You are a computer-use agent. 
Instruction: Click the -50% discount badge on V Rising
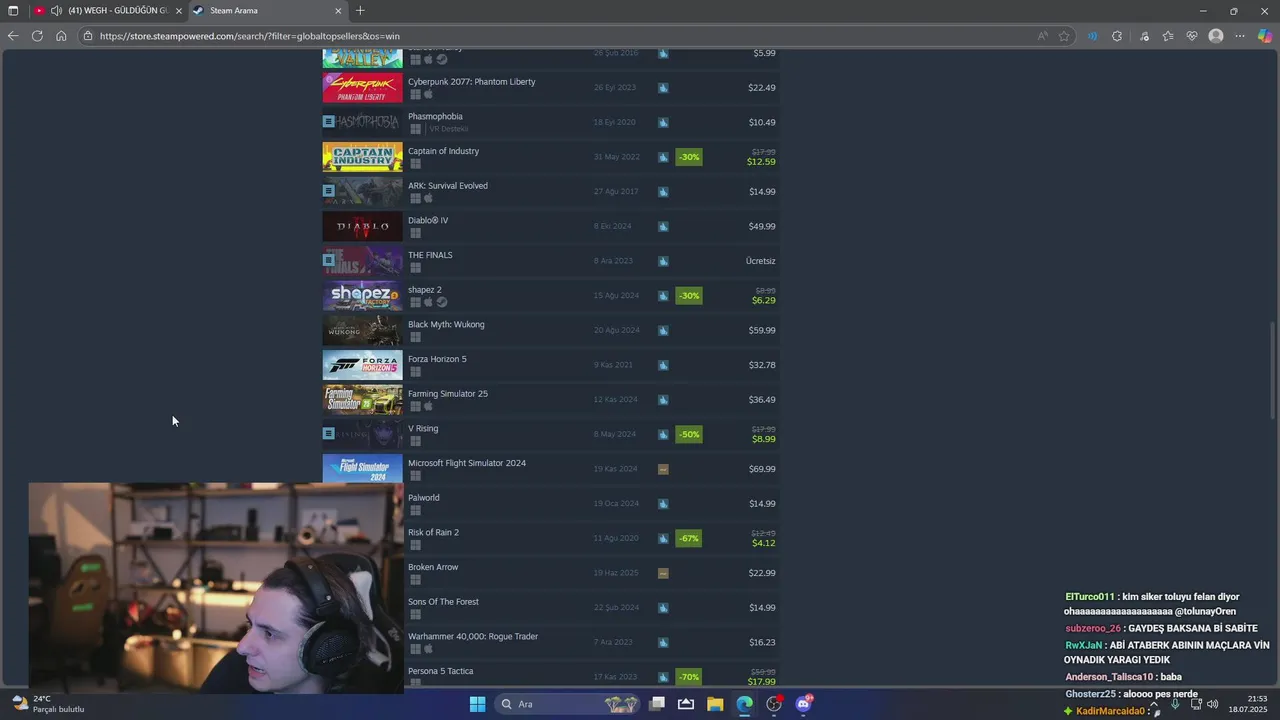tap(688, 434)
